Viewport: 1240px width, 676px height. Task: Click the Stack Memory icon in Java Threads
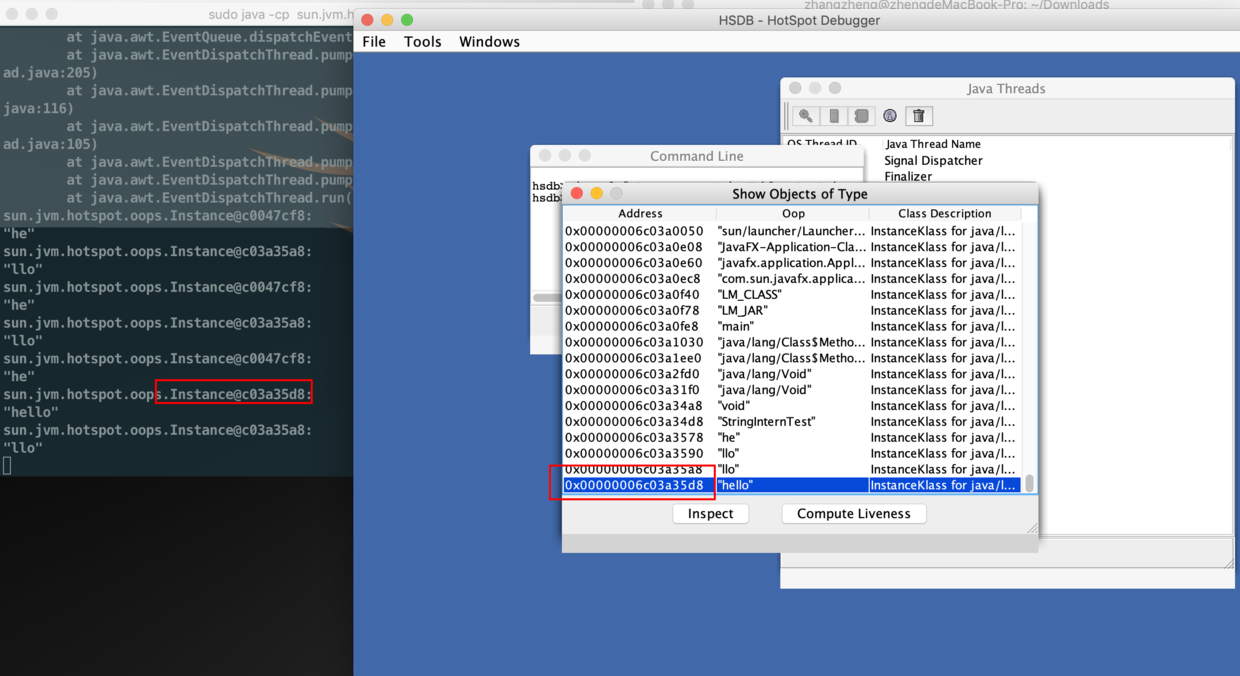click(x=834, y=116)
